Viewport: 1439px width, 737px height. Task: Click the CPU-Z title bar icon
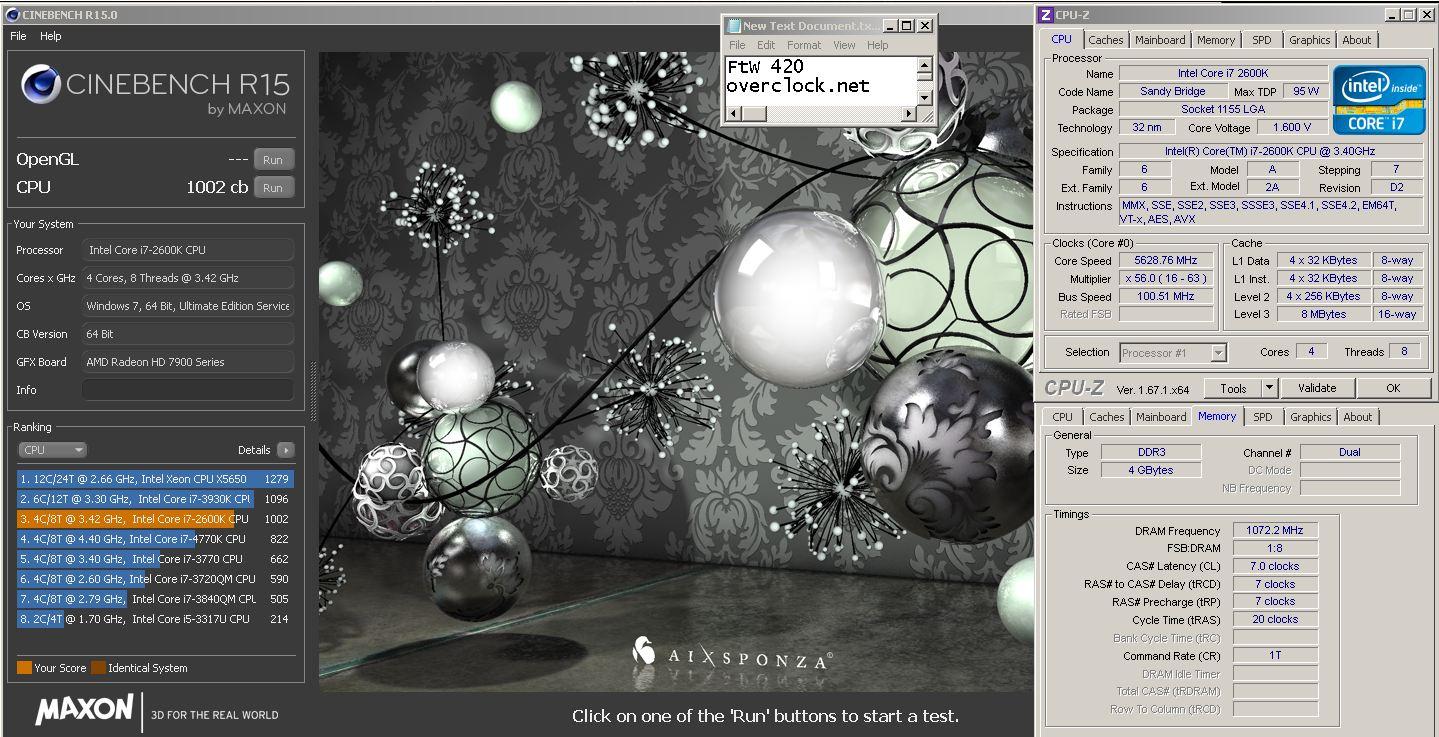click(x=1046, y=14)
